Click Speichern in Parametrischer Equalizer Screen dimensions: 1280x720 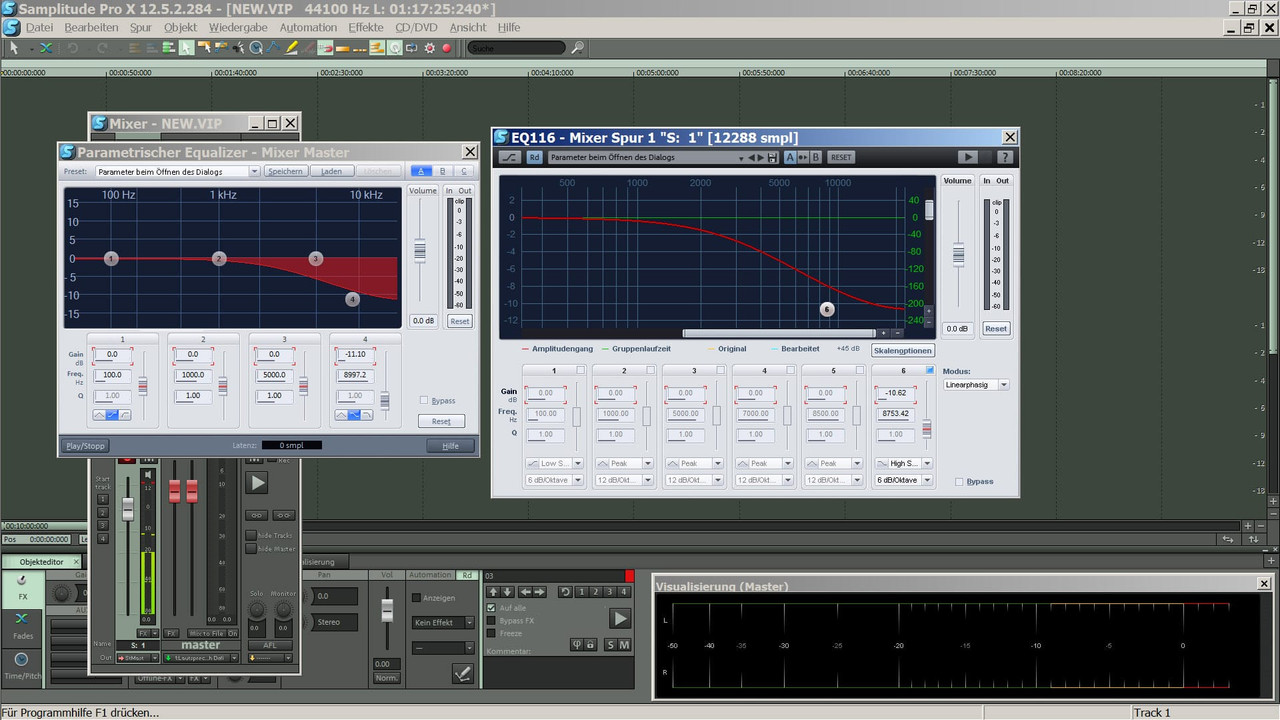(x=285, y=171)
